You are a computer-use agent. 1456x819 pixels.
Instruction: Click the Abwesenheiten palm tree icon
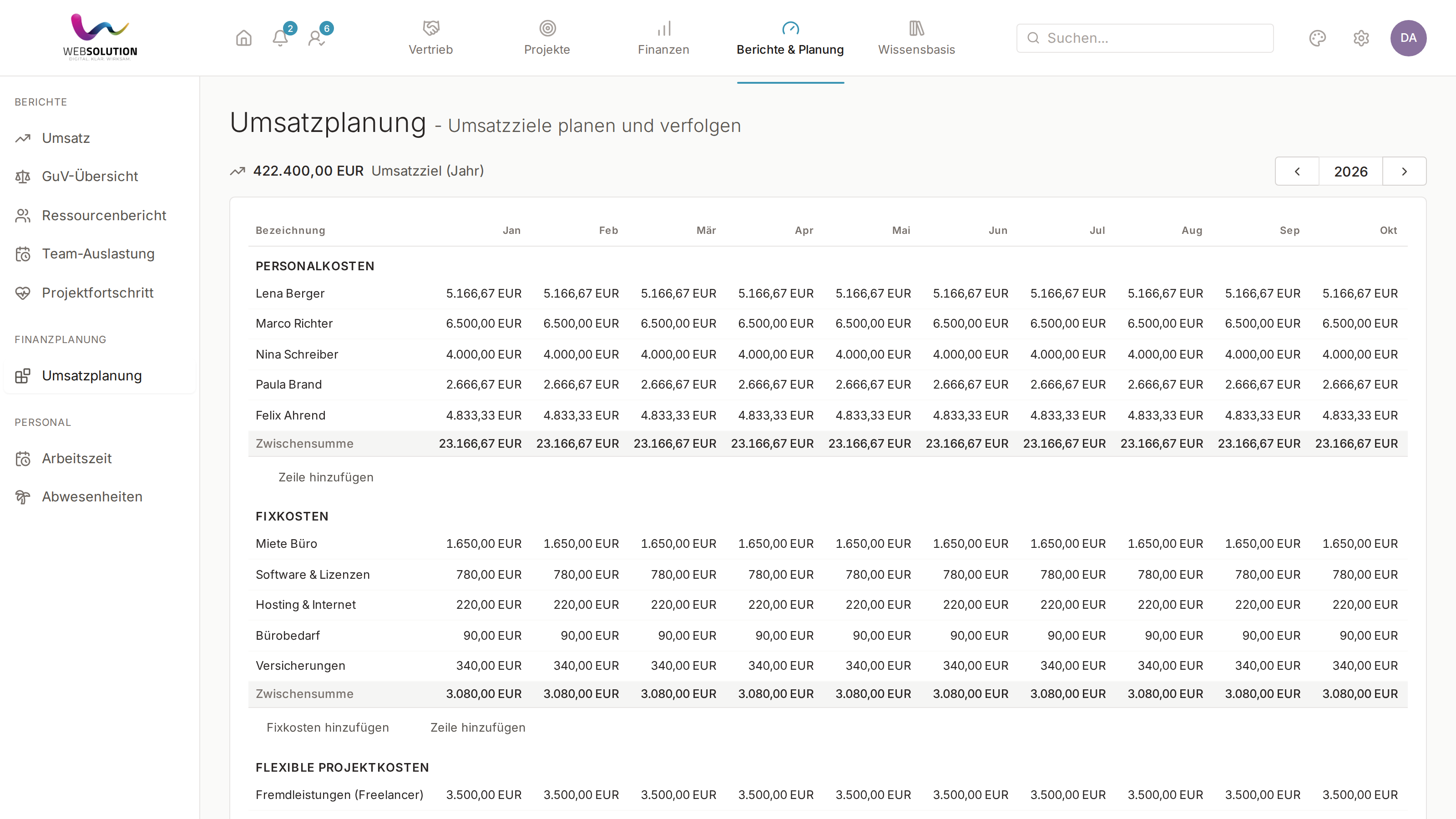click(23, 497)
